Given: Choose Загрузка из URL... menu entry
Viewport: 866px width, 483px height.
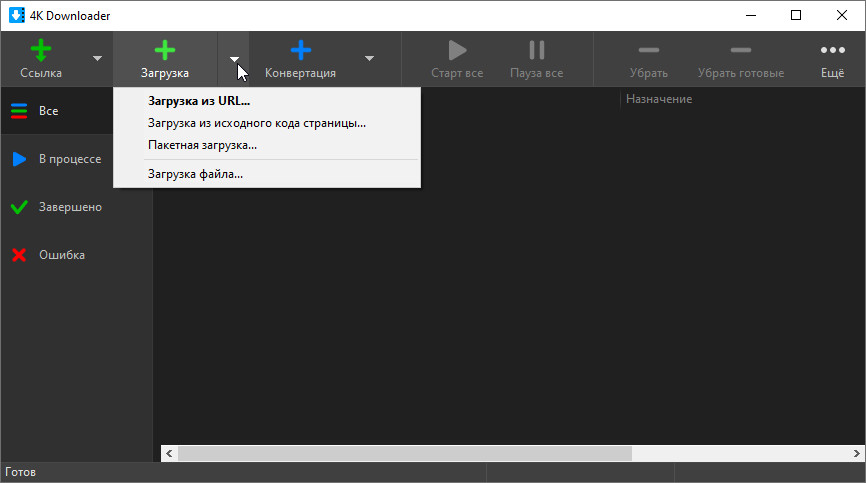Looking at the screenshot, I should point(199,101).
